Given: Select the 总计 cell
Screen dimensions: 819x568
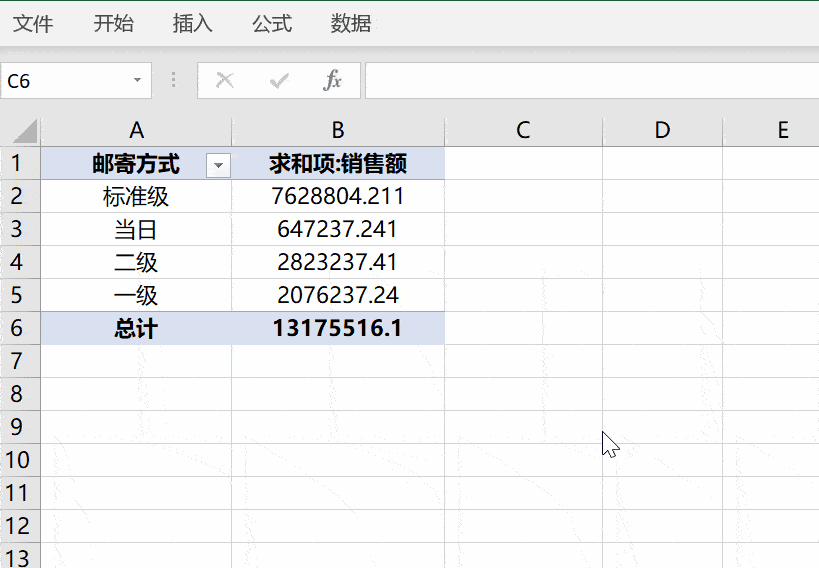Looking at the screenshot, I should [x=136, y=328].
